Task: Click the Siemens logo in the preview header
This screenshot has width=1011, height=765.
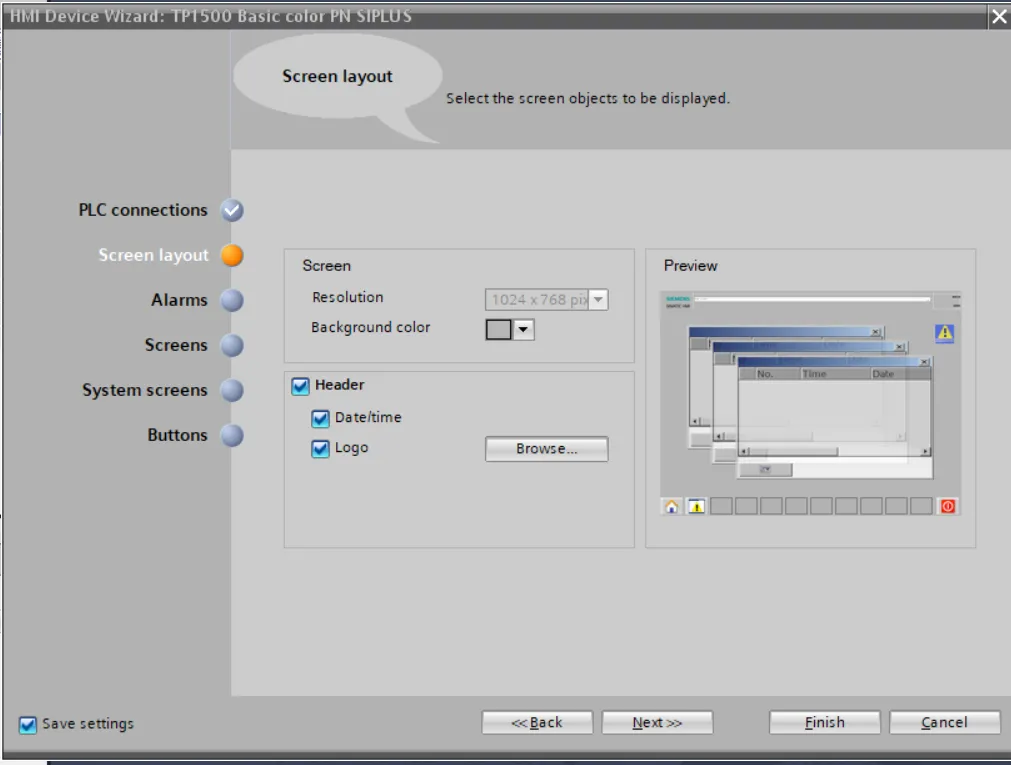Action: pyautogui.click(x=678, y=297)
